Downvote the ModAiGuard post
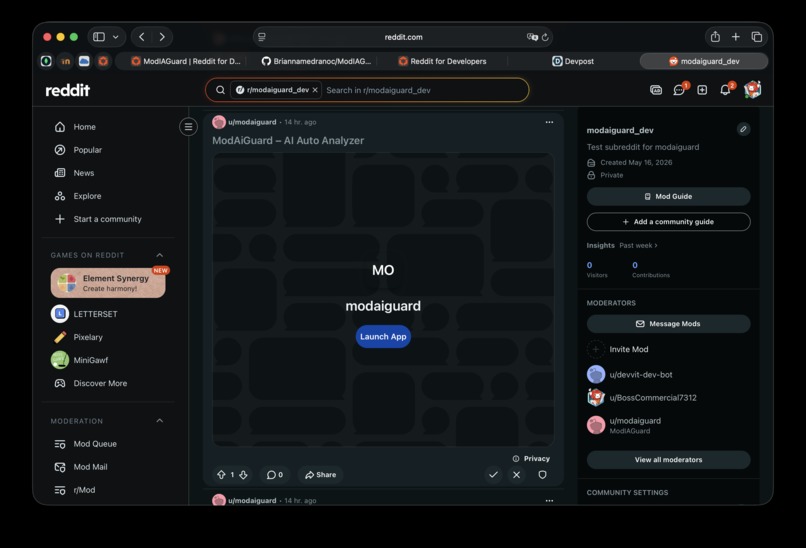Screen dimensions: 806x548 point(244,475)
